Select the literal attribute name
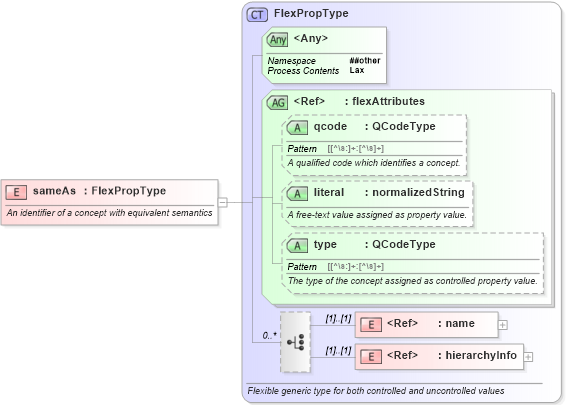 tap(329, 192)
